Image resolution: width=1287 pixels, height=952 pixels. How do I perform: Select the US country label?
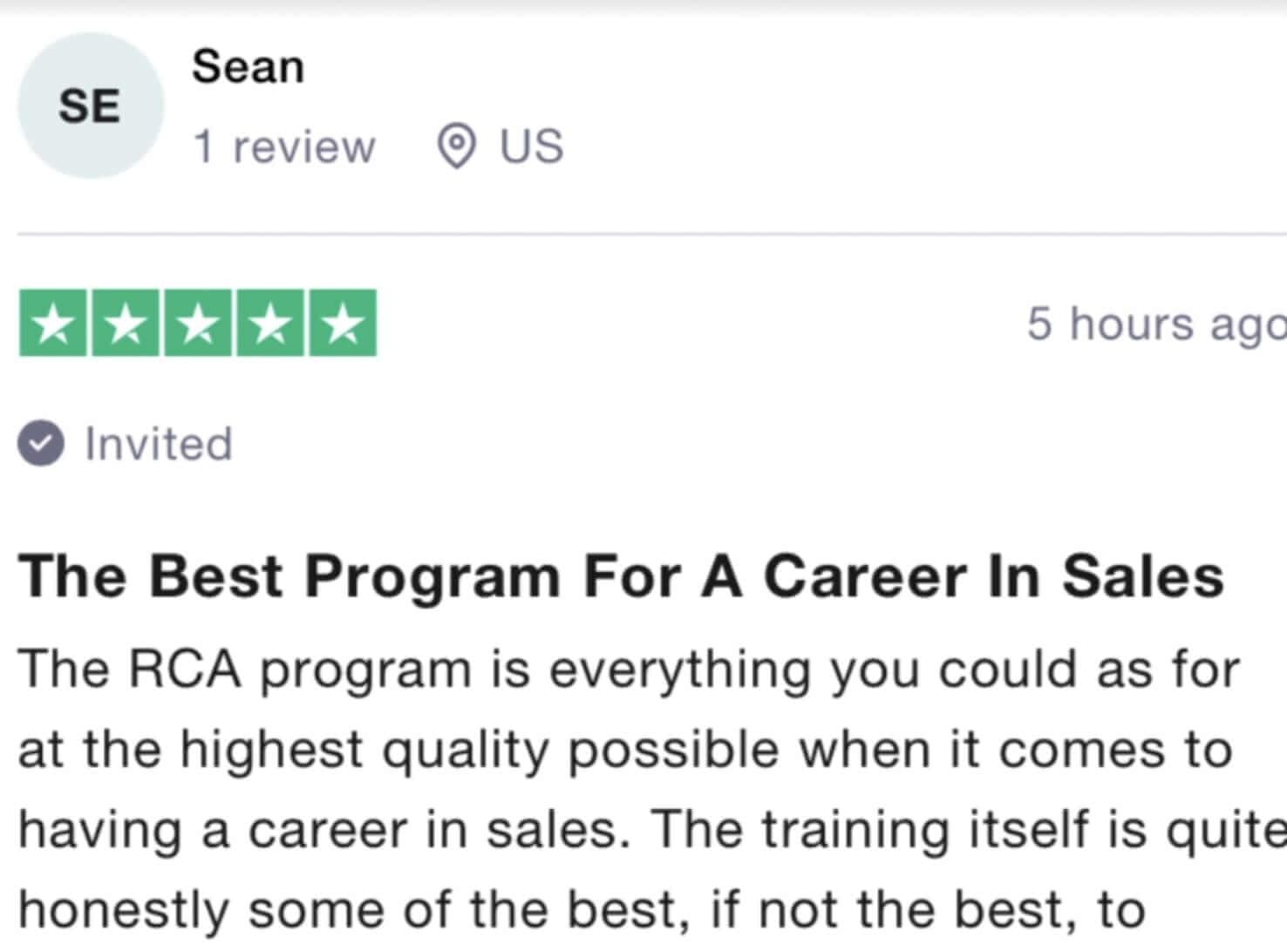click(x=531, y=146)
